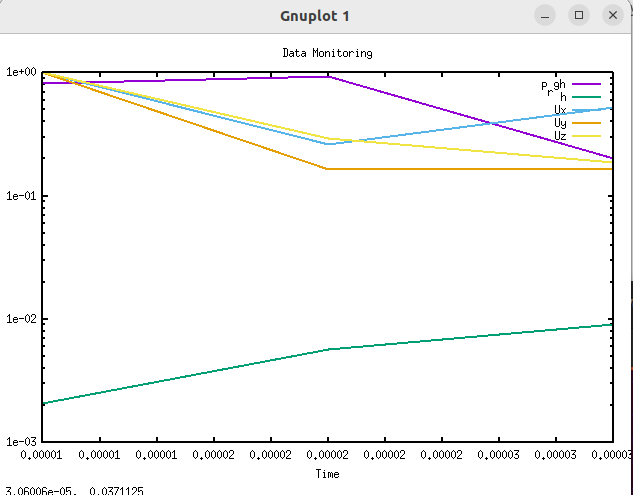Click the 1e-01 y-axis tick label
Screen dimensions: 633x495
(x=21, y=196)
